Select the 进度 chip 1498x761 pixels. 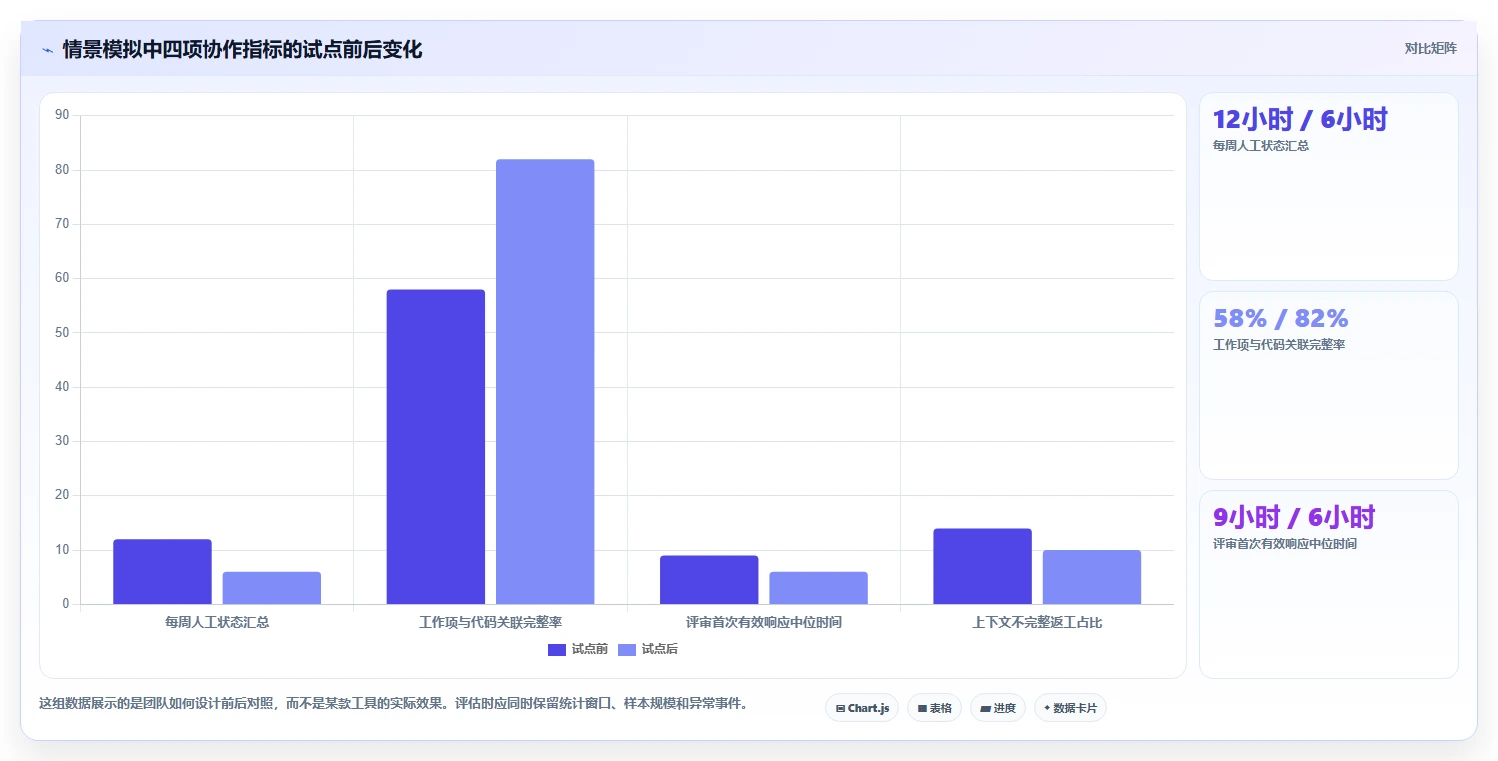tap(998, 708)
